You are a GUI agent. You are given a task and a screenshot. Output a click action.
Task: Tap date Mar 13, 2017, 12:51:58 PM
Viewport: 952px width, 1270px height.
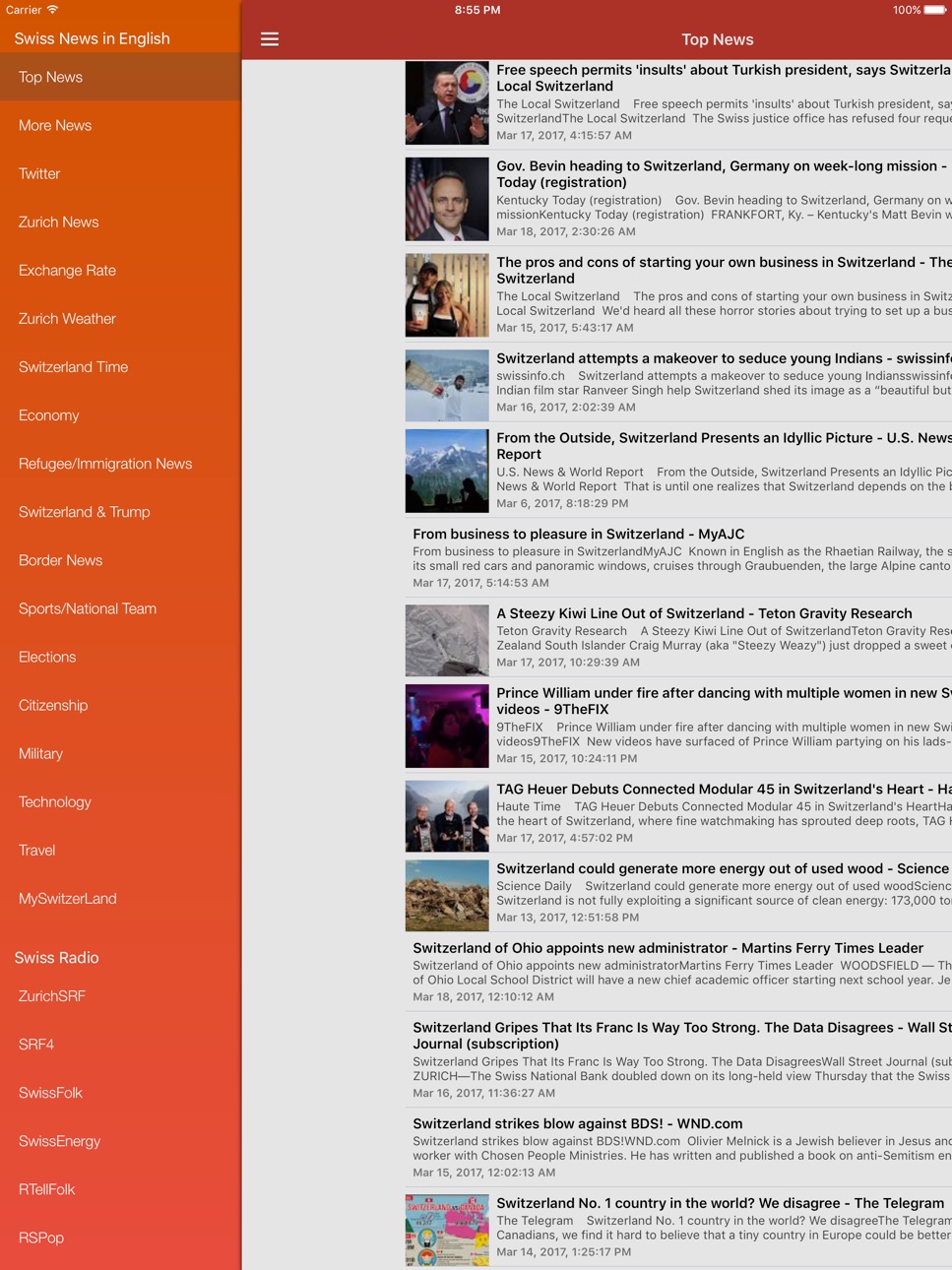[568, 917]
